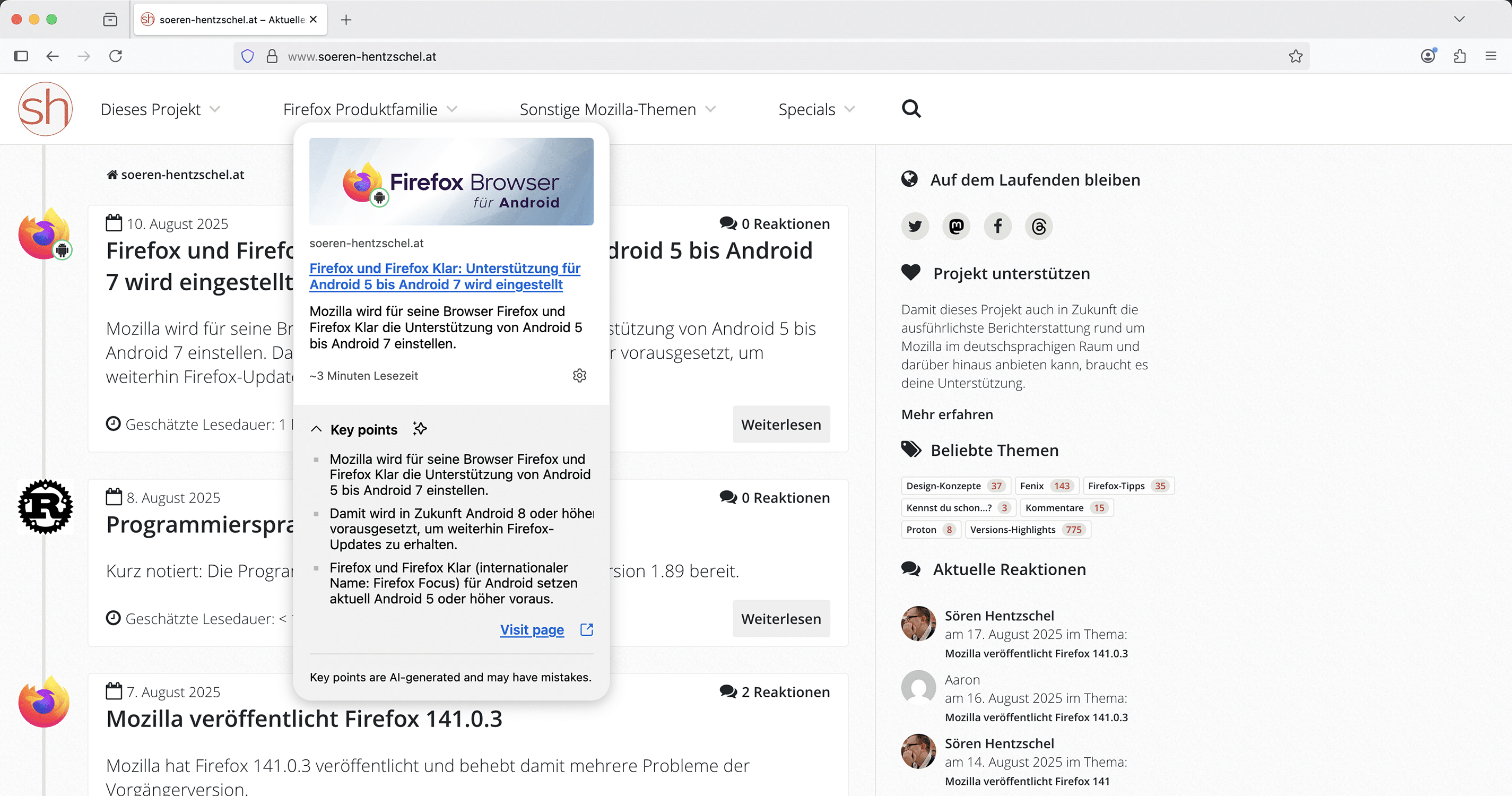Image resolution: width=1512 pixels, height=796 pixels.
Task: Click Sören Hentzschel's avatar on 17. August comment
Action: 918,624
